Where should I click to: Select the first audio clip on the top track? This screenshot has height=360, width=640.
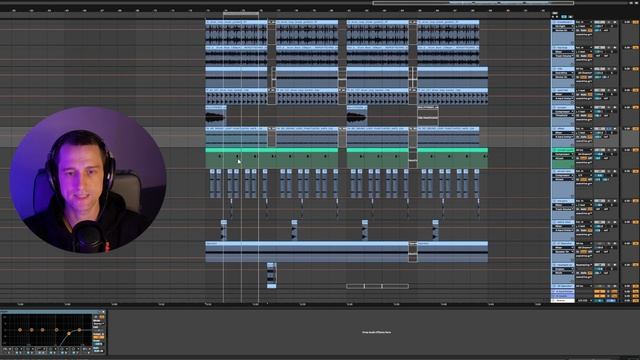(236, 32)
